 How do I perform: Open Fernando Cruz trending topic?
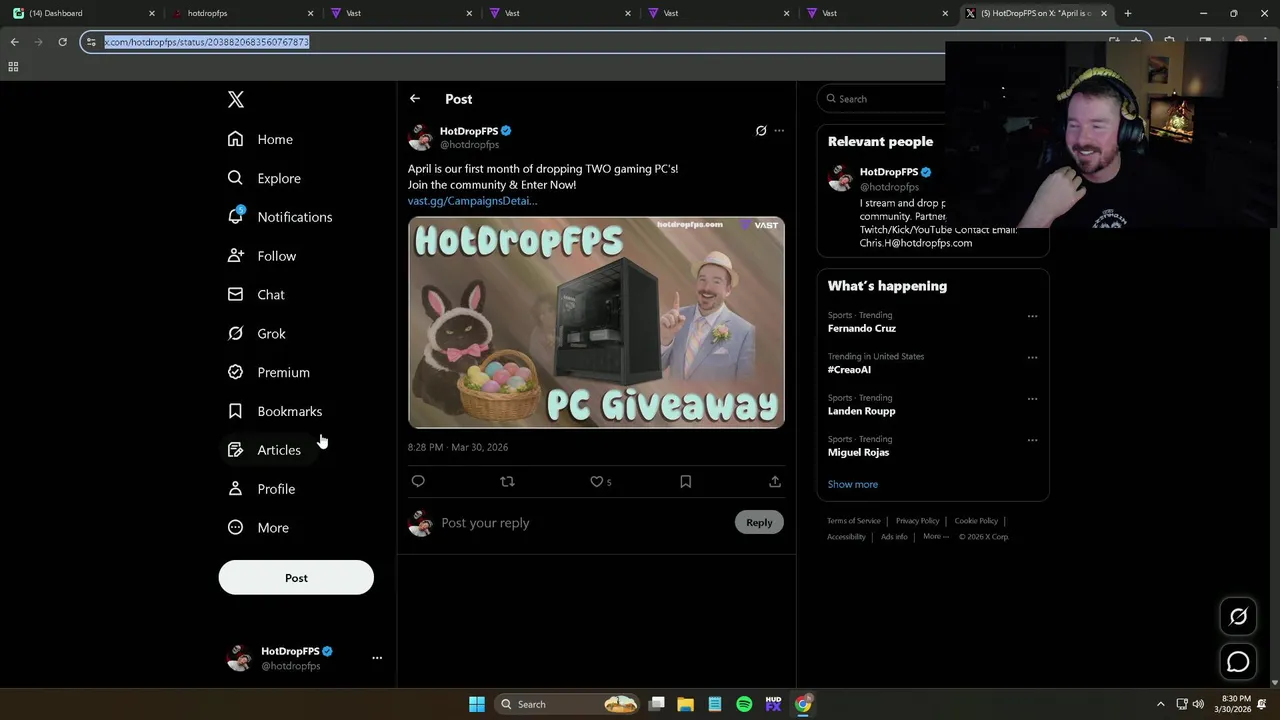click(862, 328)
